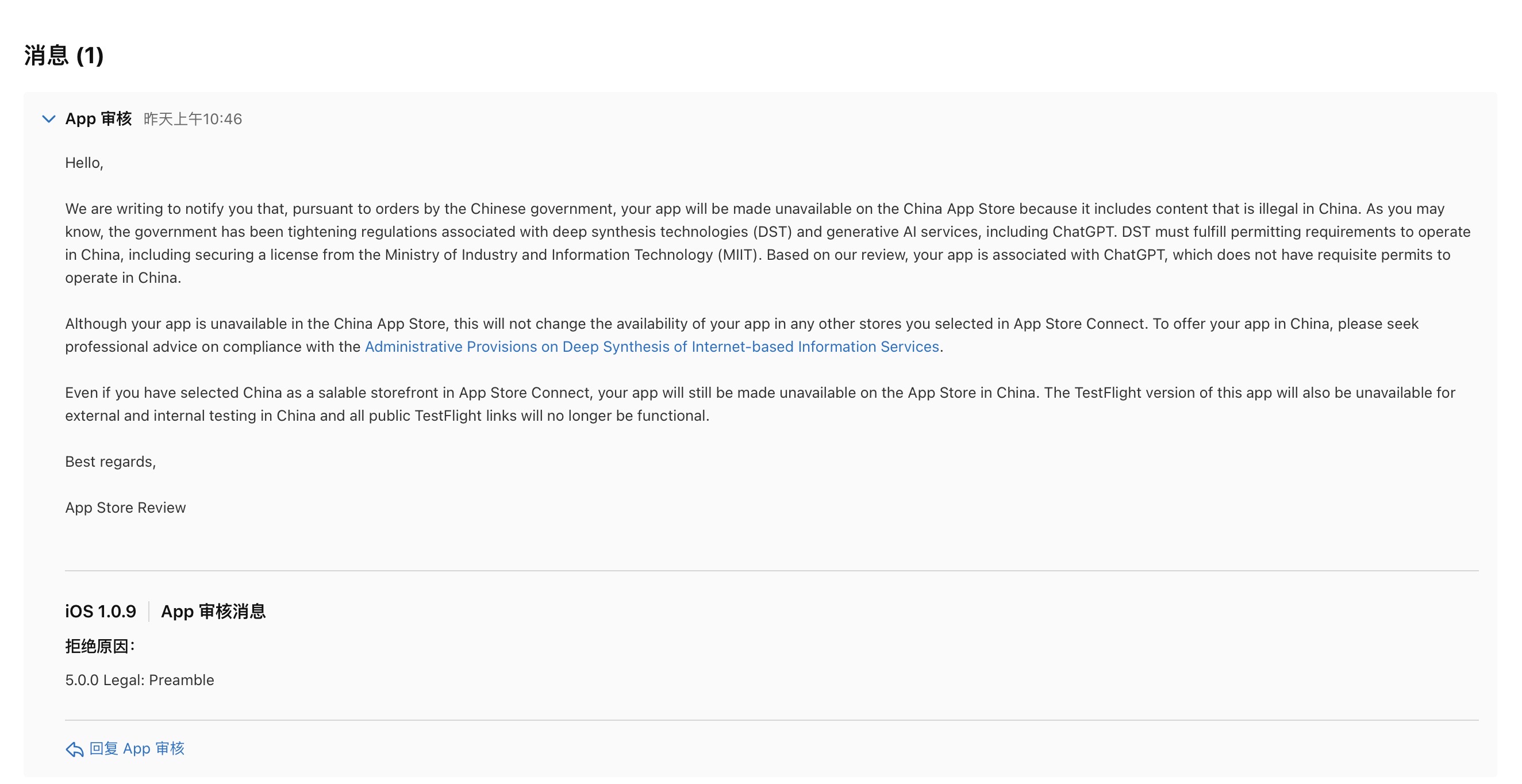The width and height of the screenshot is (1522, 784).
Task: Click the 昨天上午10:46 timestamp
Action: pyautogui.click(x=193, y=120)
